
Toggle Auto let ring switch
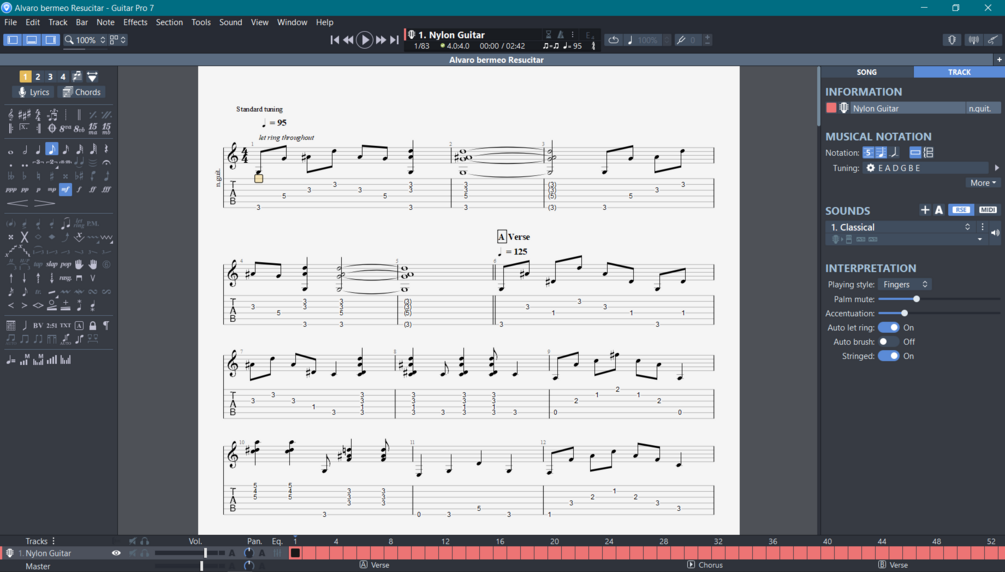click(x=888, y=328)
